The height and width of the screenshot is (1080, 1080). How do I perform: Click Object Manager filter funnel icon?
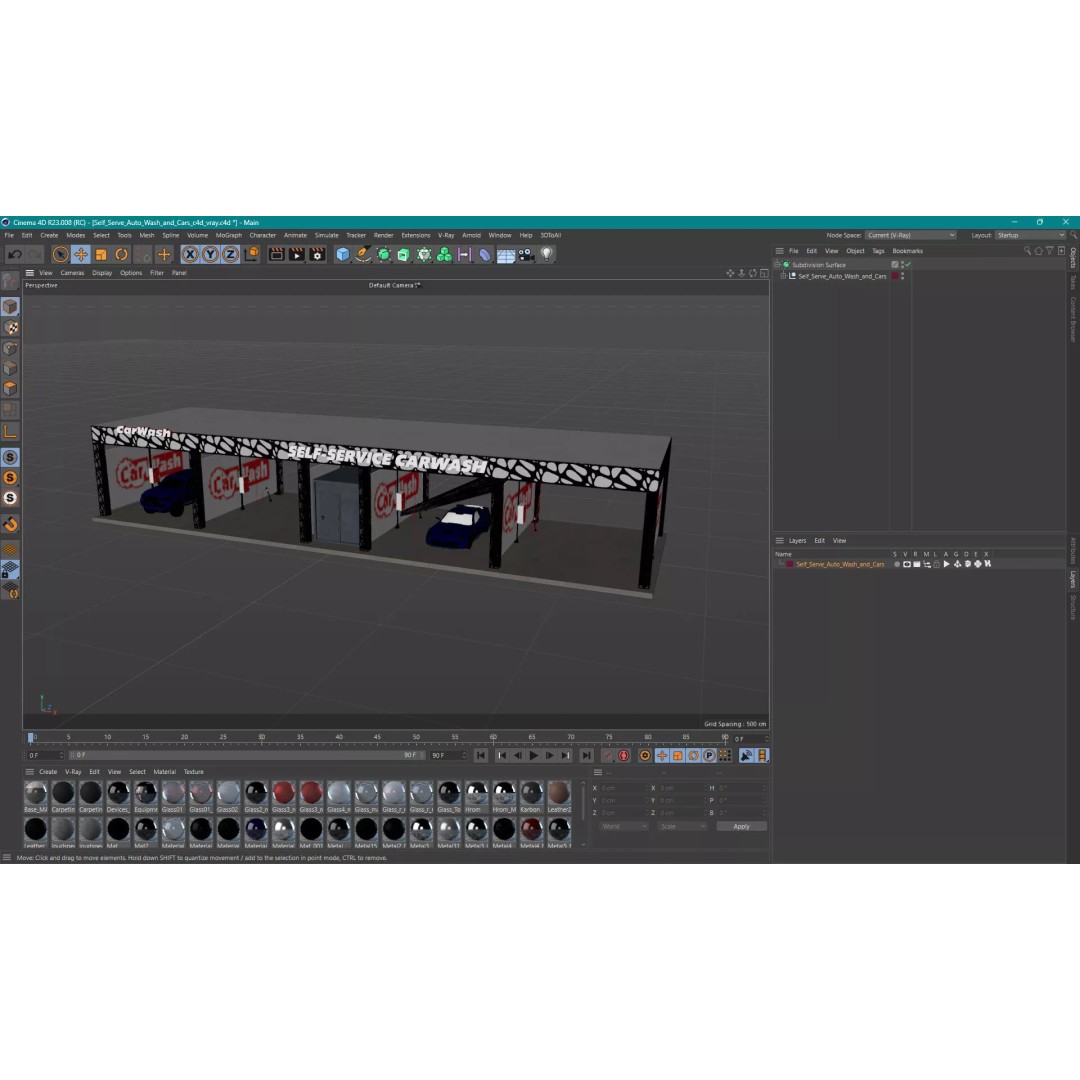point(1050,251)
